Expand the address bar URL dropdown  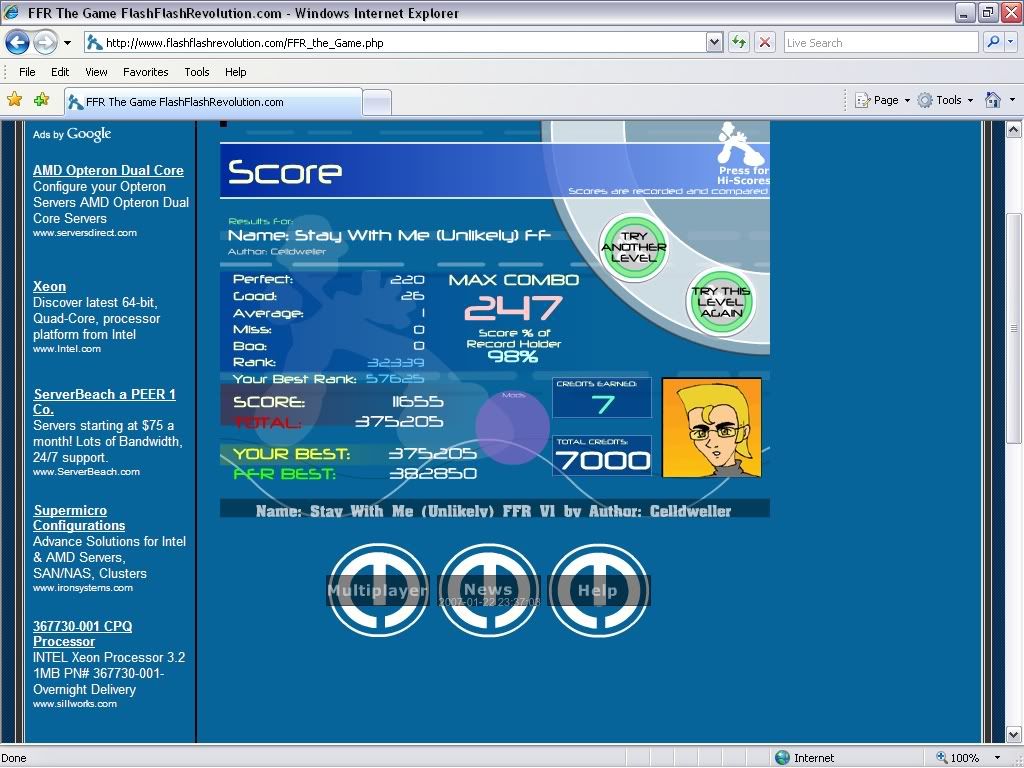point(714,42)
